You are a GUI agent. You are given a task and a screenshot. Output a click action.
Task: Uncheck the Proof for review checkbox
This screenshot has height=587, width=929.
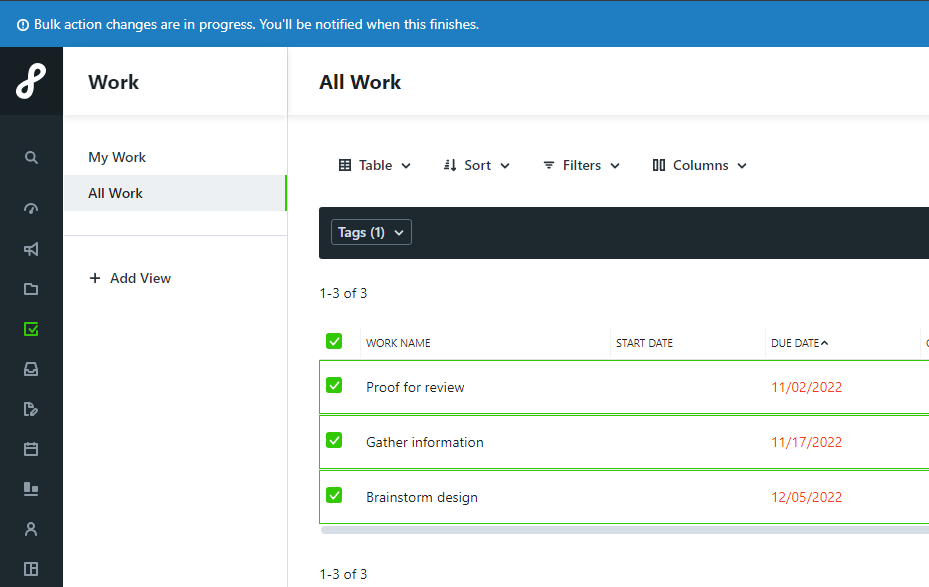(334, 385)
